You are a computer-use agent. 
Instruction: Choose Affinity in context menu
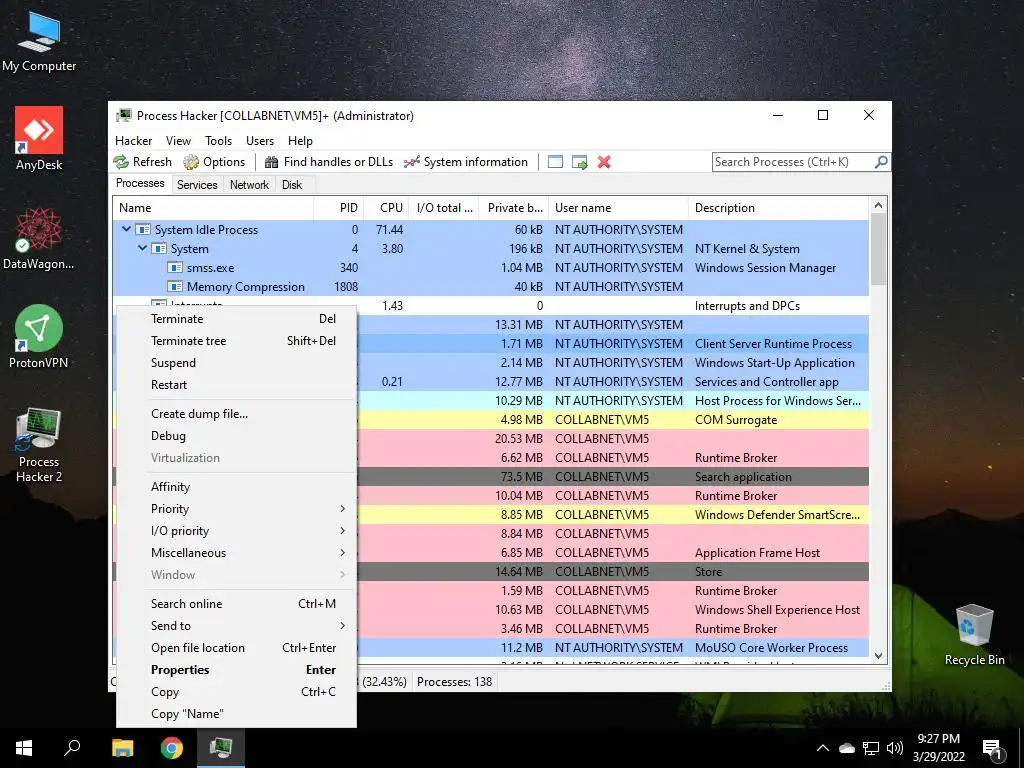point(236,487)
